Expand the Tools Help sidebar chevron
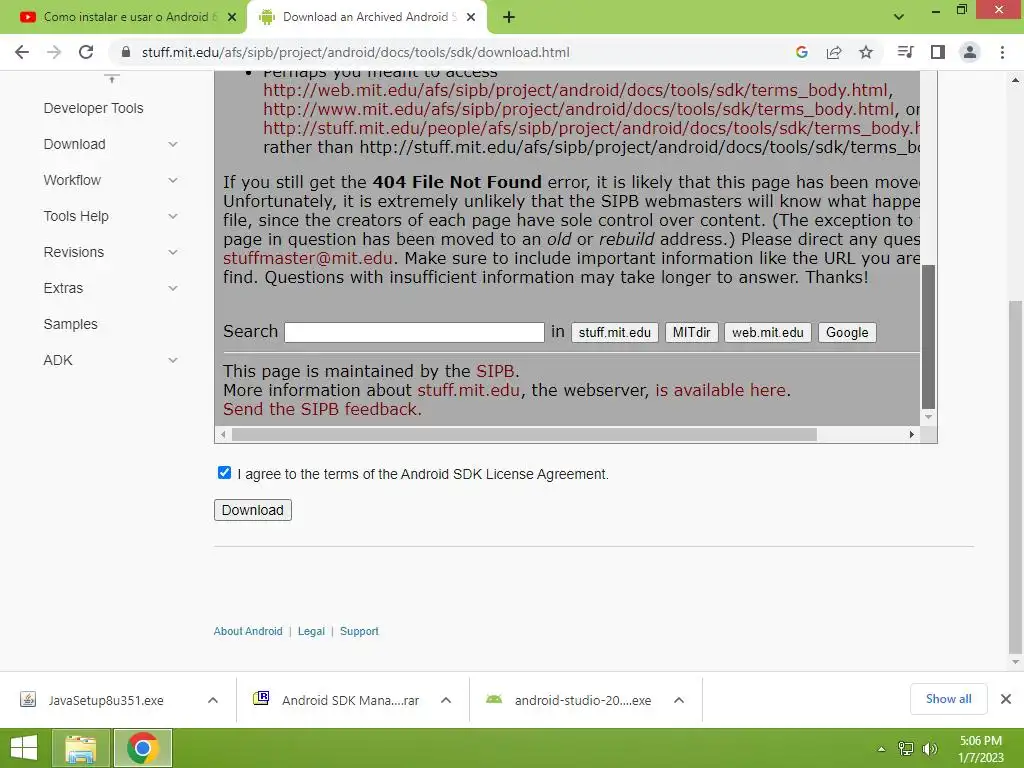The height and width of the screenshot is (768, 1024). [172, 216]
